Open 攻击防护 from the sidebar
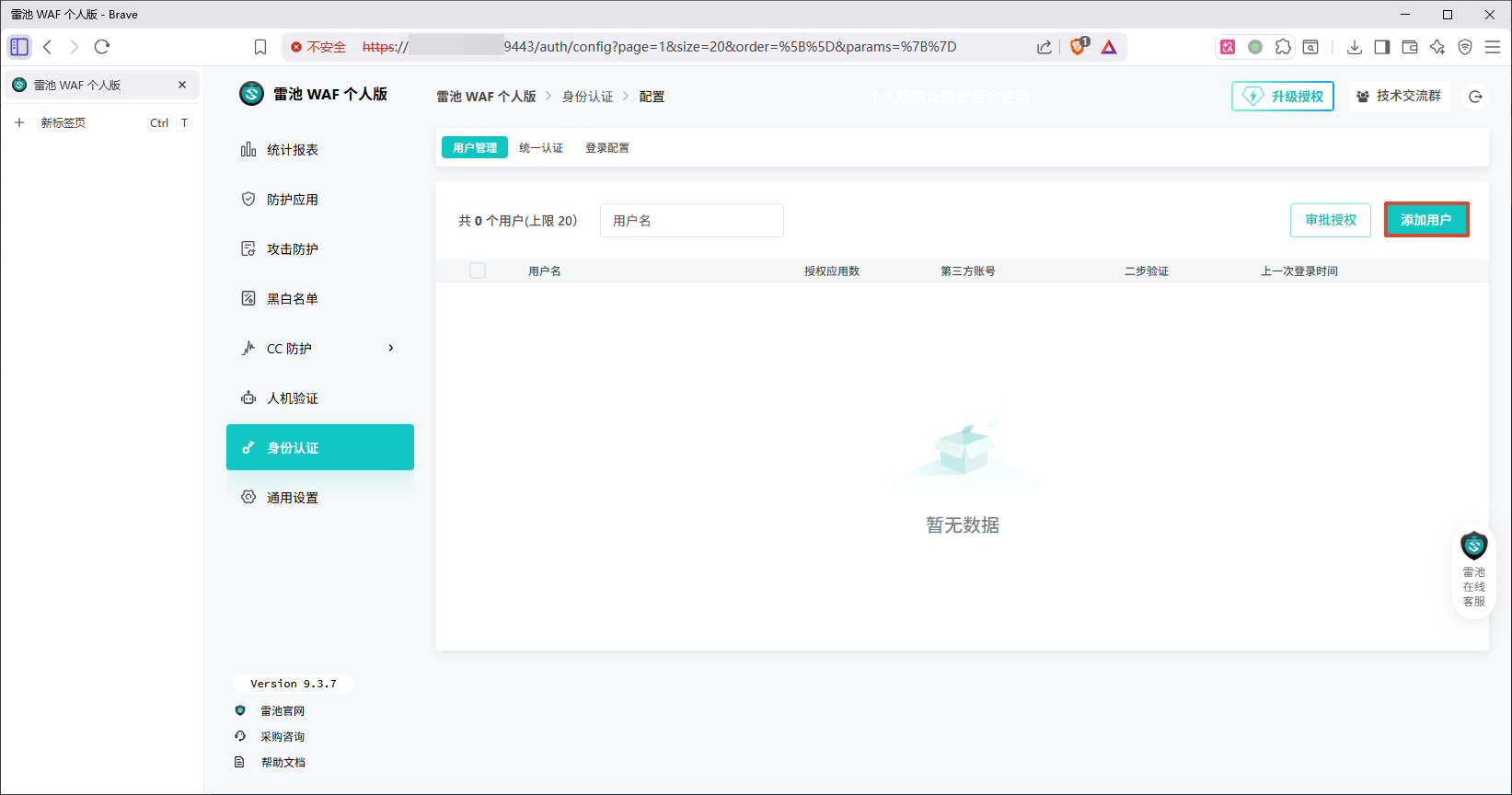Screen dimensions: 1512x795 [x=320, y=249]
